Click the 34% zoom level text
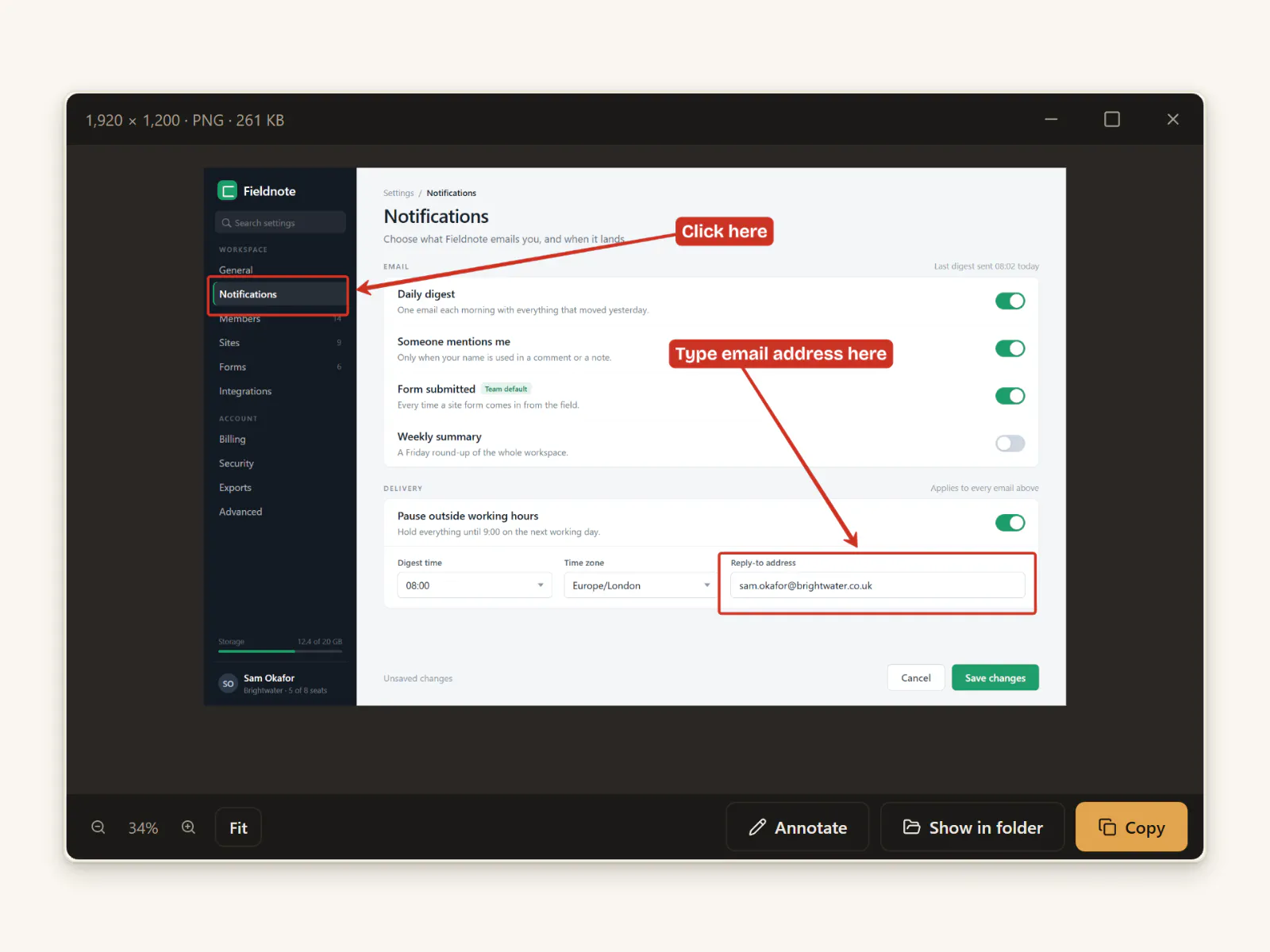The height and width of the screenshot is (952, 1270). pyautogui.click(x=144, y=828)
